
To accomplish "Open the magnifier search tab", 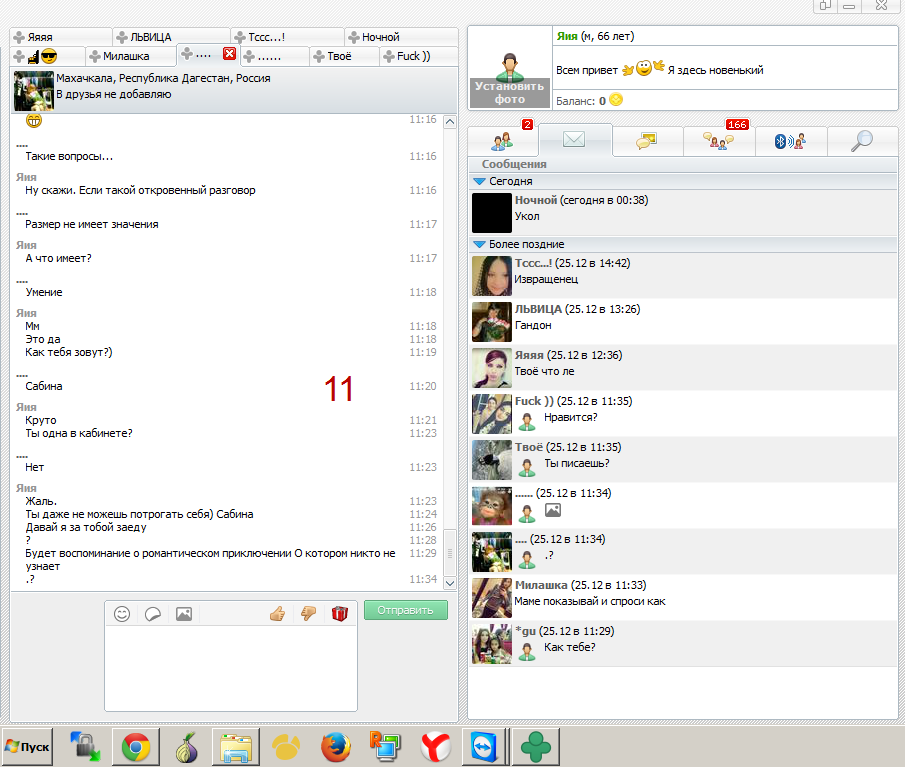I will (862, 140).
